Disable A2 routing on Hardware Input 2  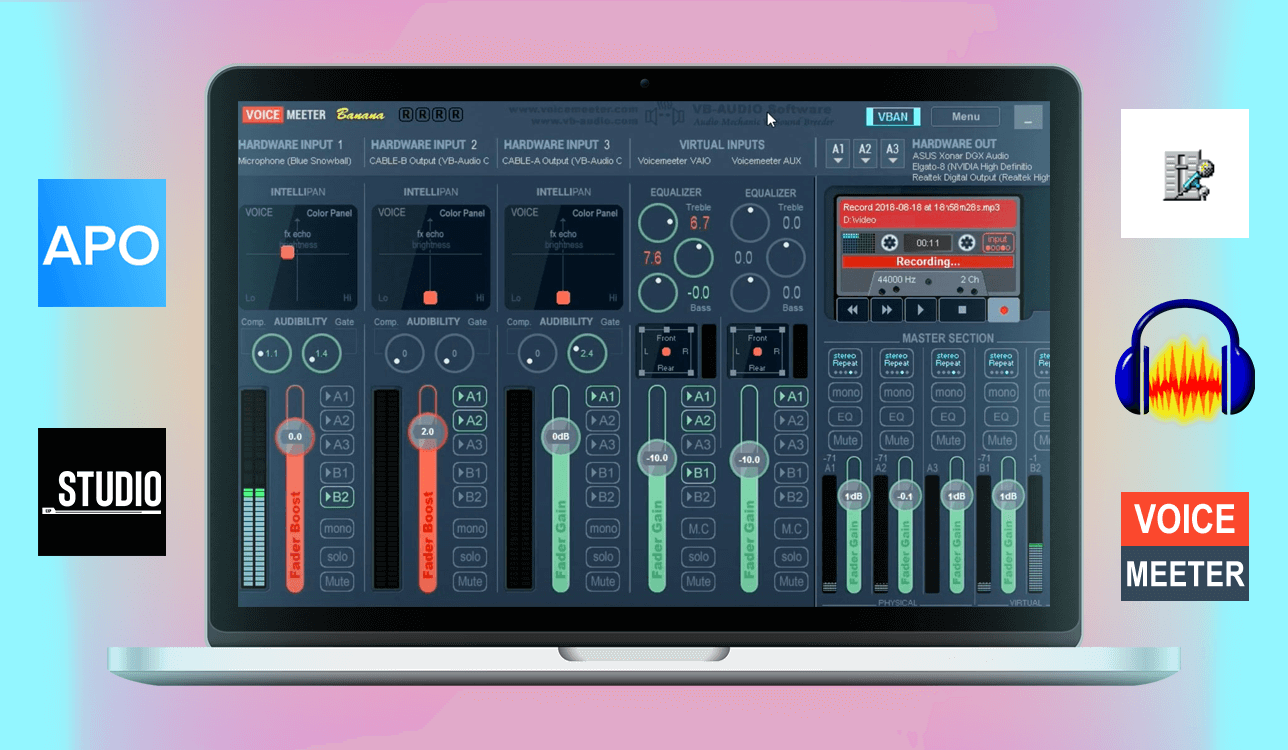pyautogui.click(x=470, y=421)
